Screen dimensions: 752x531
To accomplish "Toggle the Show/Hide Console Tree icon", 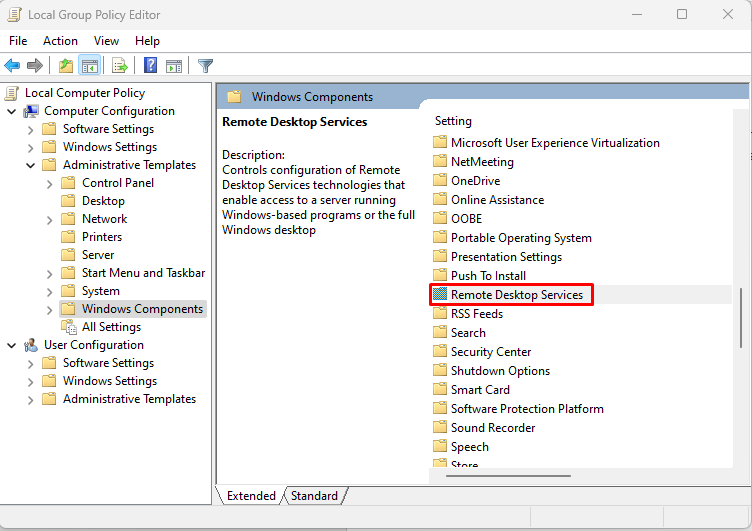I will pyautogui.click(x=90, y=65).
